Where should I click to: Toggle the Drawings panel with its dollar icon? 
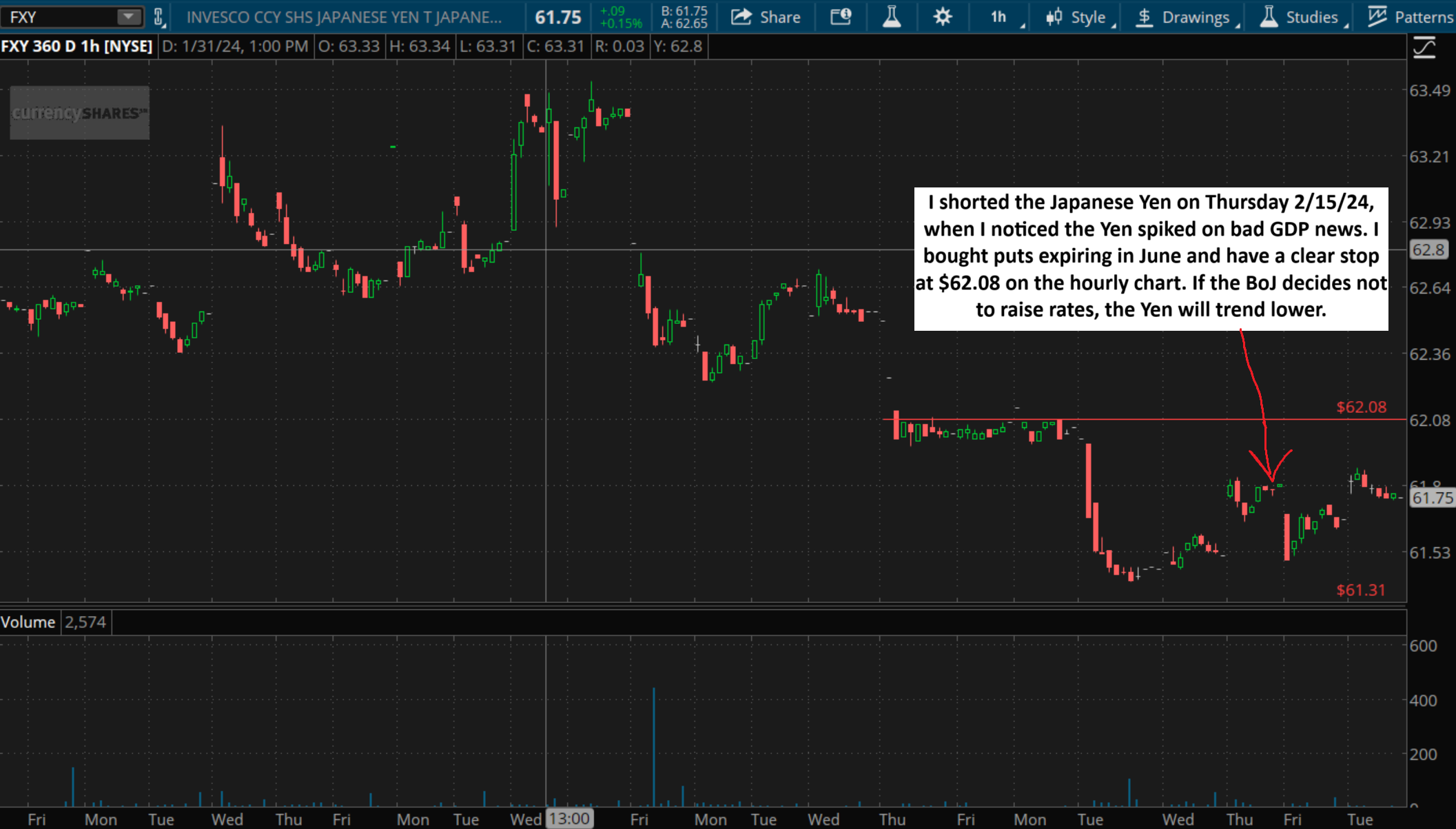(x=1143, y=17)
